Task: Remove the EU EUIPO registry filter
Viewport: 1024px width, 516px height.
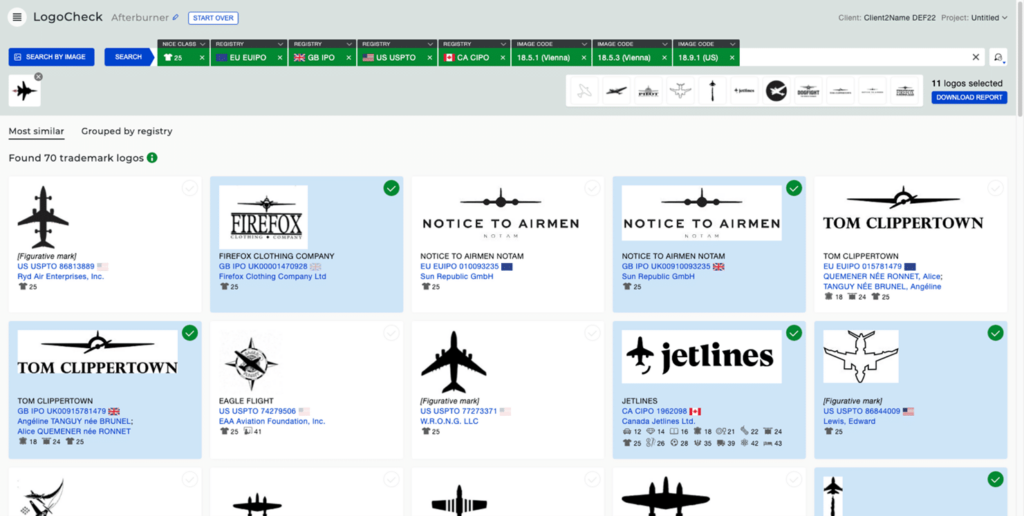Action: 282,58
